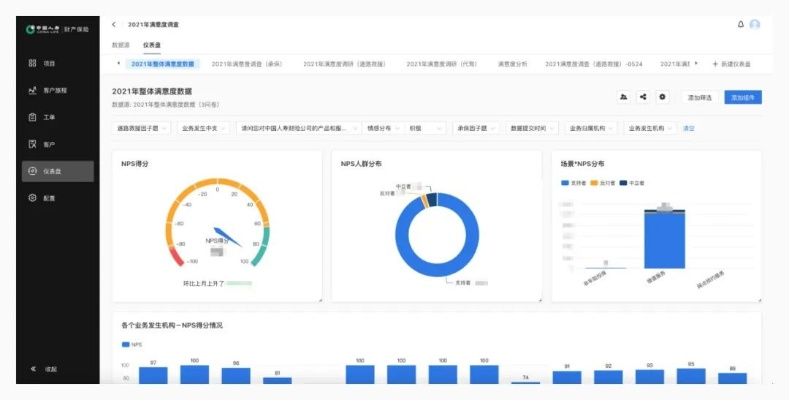The height and width of the screenshot is (400, 789).
Task: Open the 业务发生中支 filter dropdown
Action: 203,128
